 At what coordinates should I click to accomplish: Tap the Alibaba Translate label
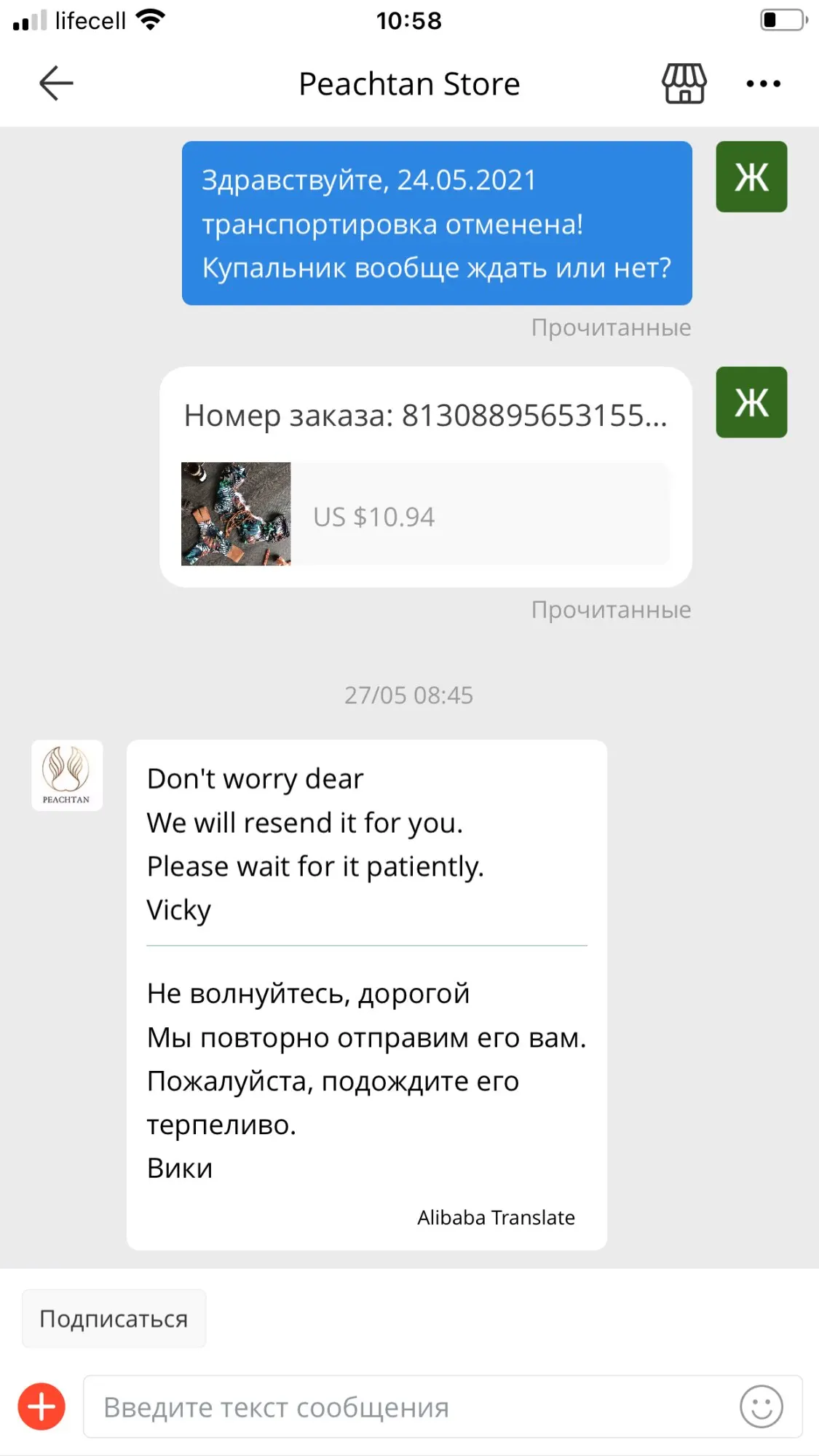(x=496, y=1217)
